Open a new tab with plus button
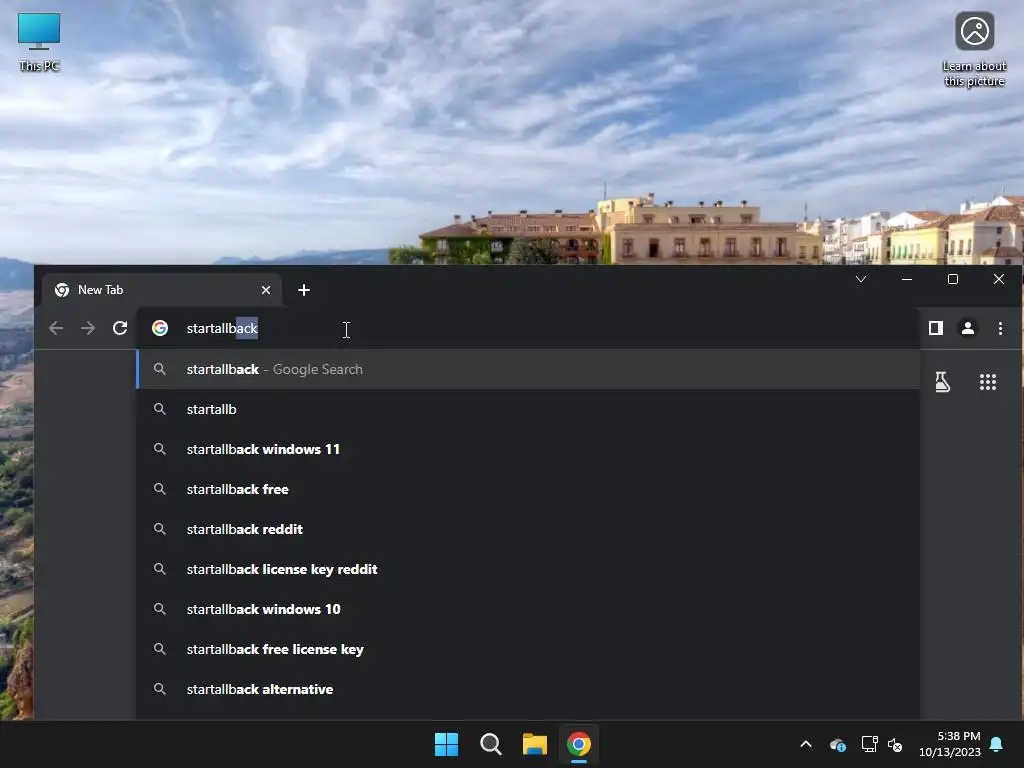Image resolution: width=1024 pixels, height=768 pixels. pos(304,290)
